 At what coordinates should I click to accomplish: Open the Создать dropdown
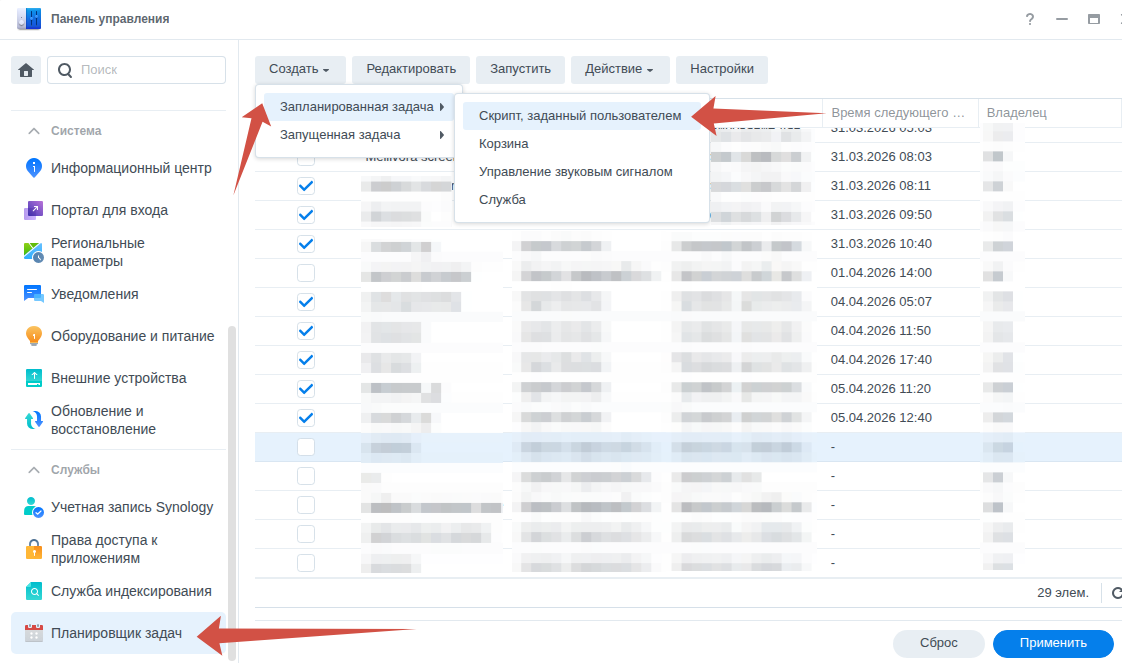299,69
